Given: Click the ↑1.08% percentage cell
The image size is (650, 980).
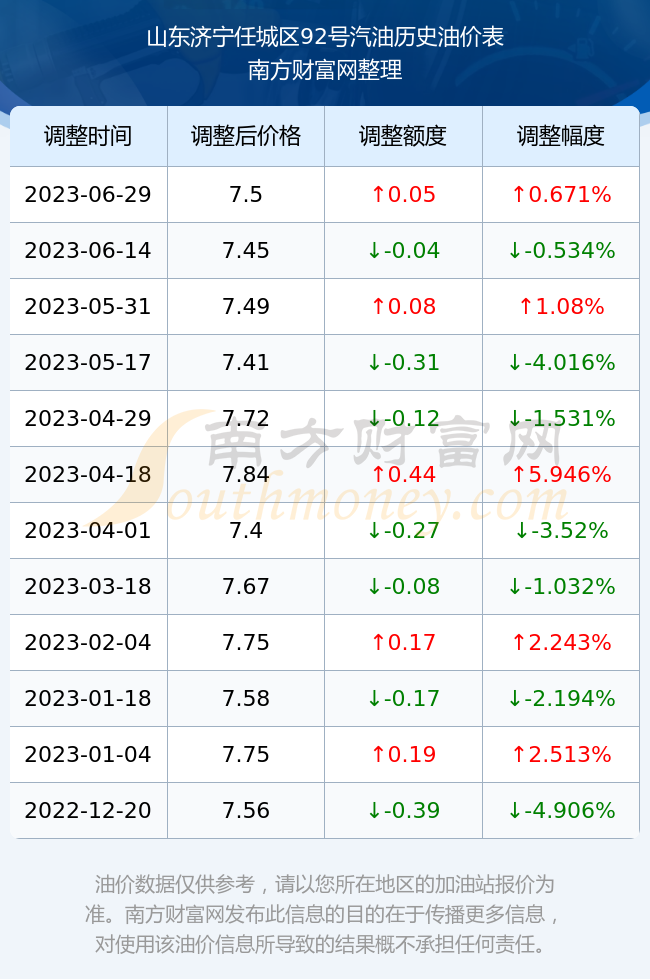Looking at the screenshot, I should 561,306.
